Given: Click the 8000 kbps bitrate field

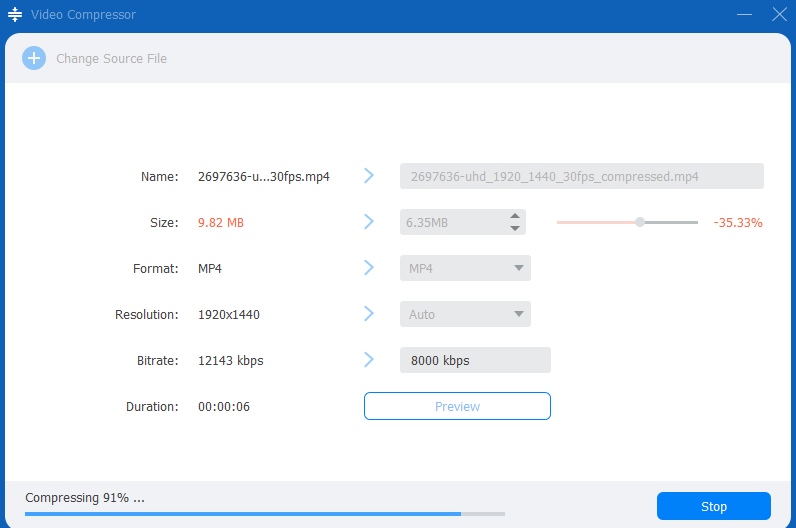Looking at the screenshot, I should pos(474,360).
